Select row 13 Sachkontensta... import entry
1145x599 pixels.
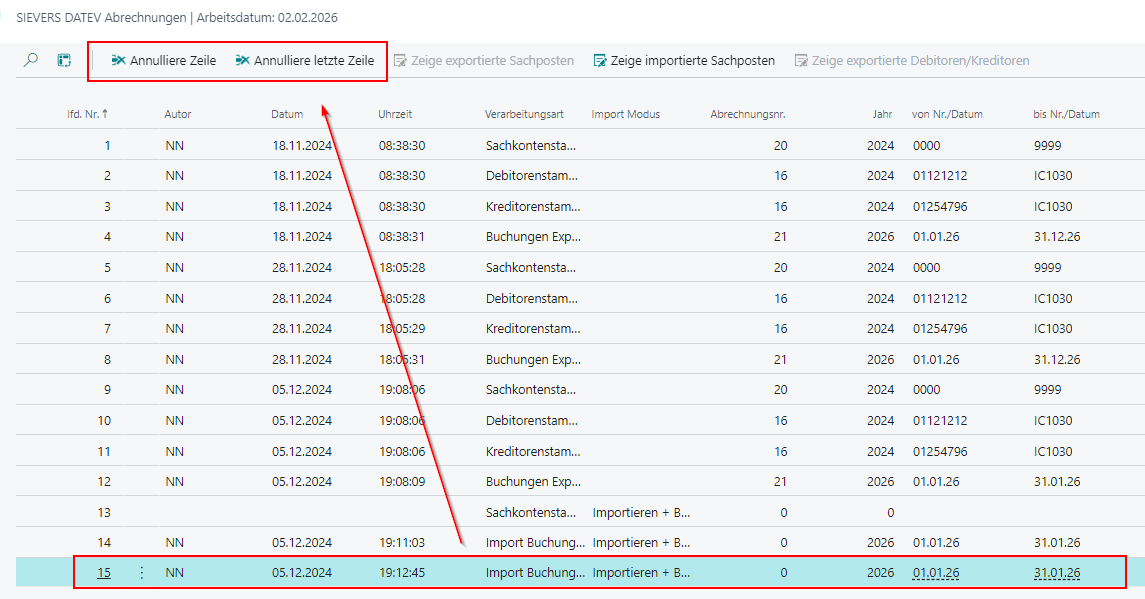(x=531, y=512)
